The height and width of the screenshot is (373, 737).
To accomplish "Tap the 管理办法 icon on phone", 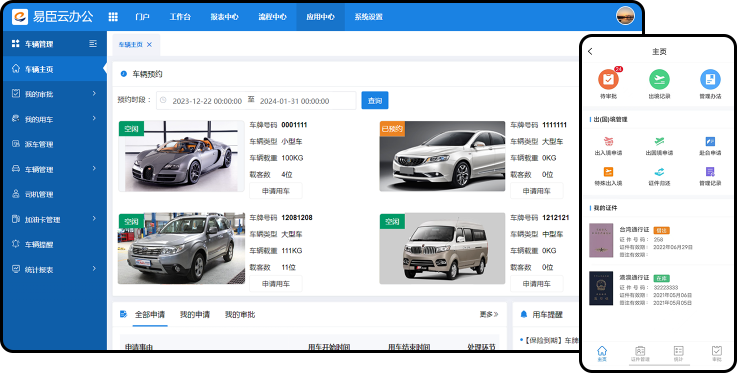I will [x=710, y=79].
